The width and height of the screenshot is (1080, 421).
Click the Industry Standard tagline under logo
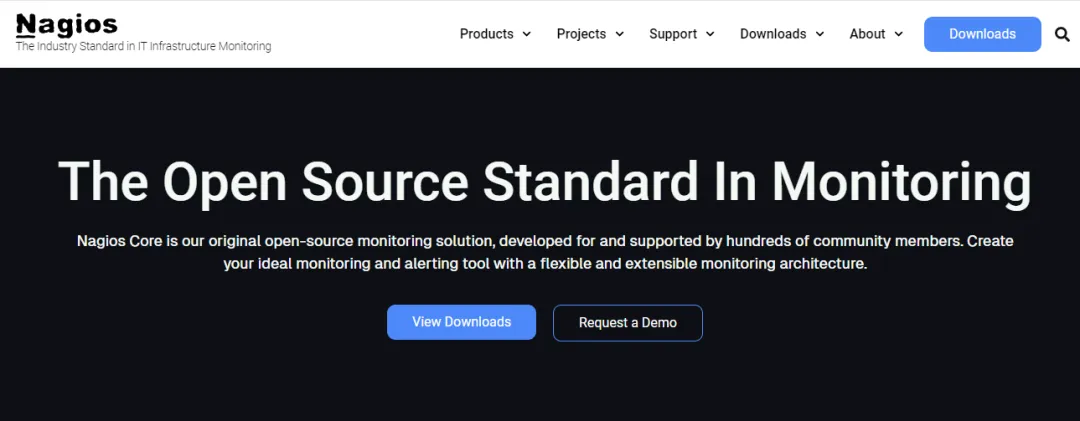[143, 47]
